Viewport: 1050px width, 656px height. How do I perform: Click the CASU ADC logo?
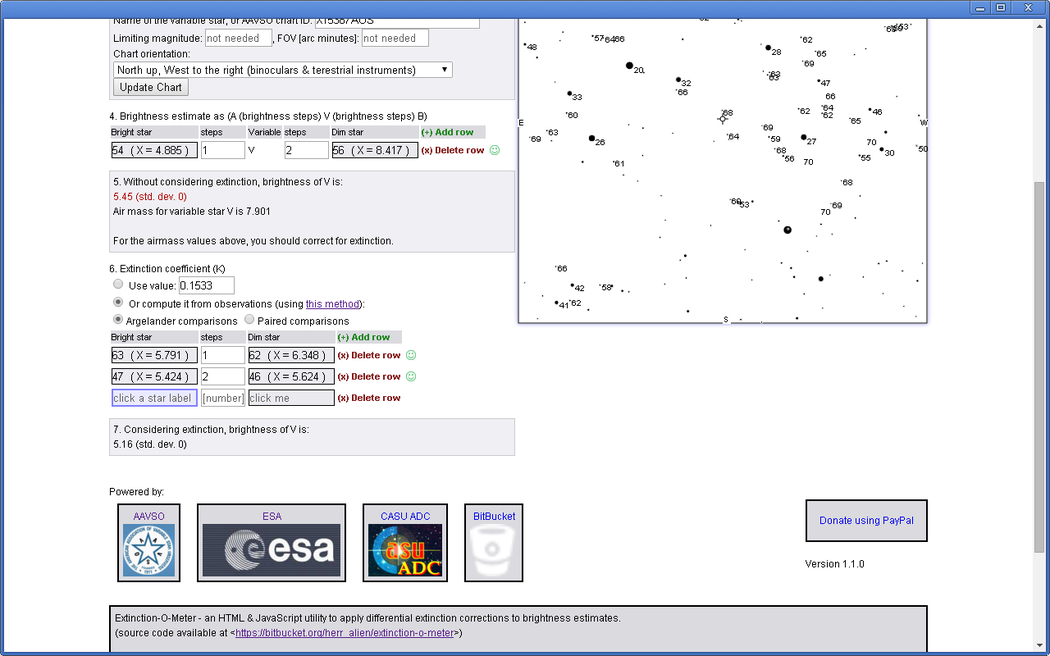(x=405, y=551)
